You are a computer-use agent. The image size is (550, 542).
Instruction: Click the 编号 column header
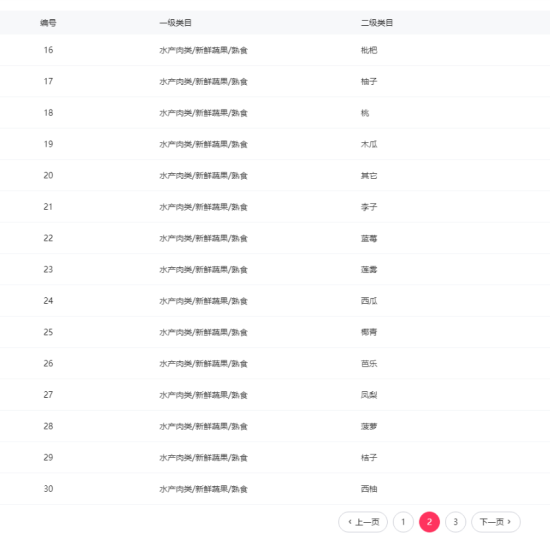[48, 23]
